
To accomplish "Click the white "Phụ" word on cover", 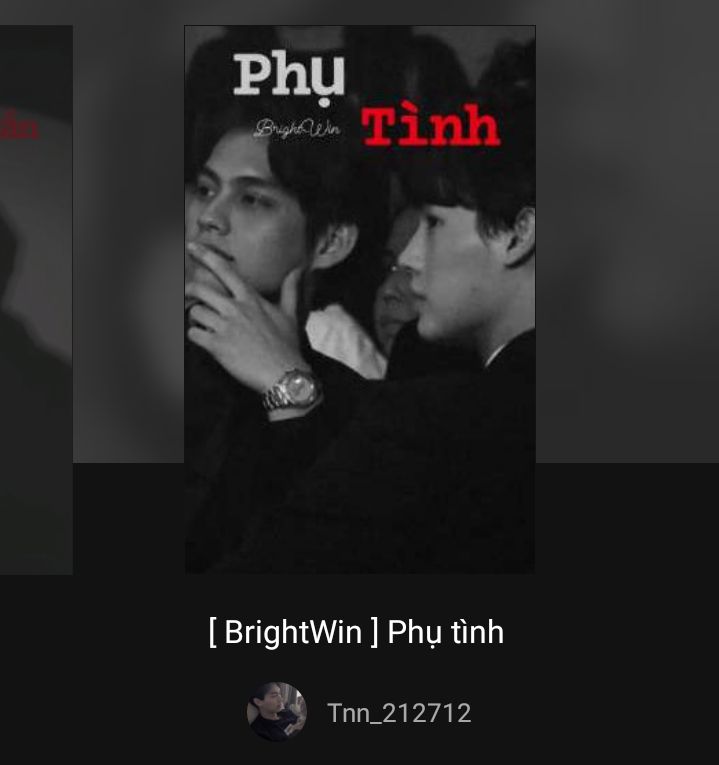I will (289, 78).
